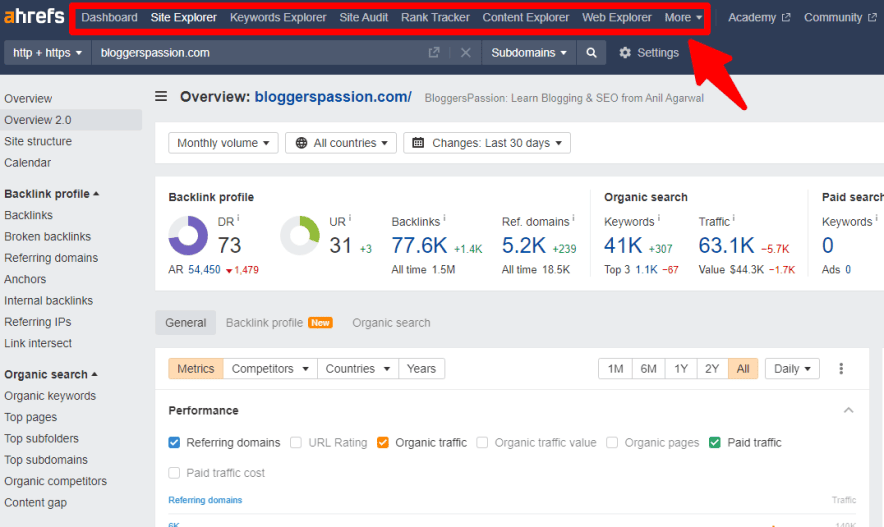
Task: Click the Traffic info icon
Action: coord(733,218)
